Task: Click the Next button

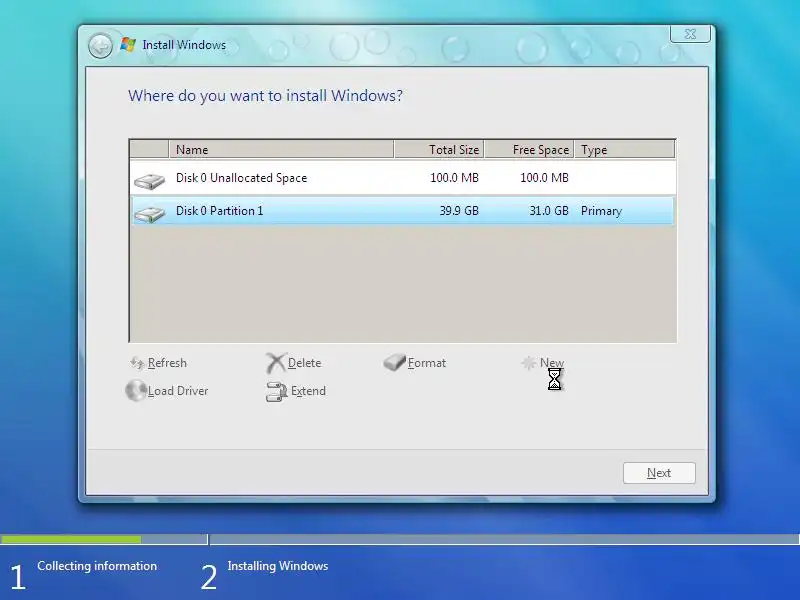Action: pyautogui.click(x=659, y=473)
